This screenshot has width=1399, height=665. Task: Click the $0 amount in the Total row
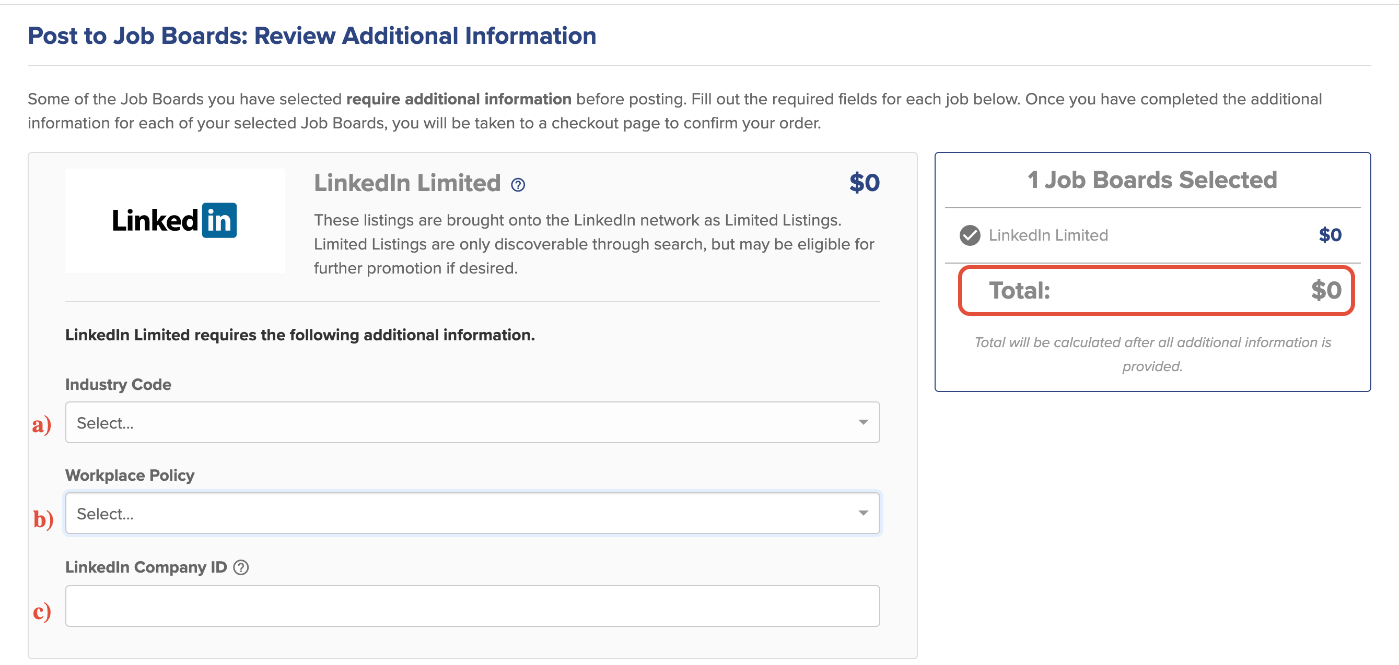tap(1326, 291)
